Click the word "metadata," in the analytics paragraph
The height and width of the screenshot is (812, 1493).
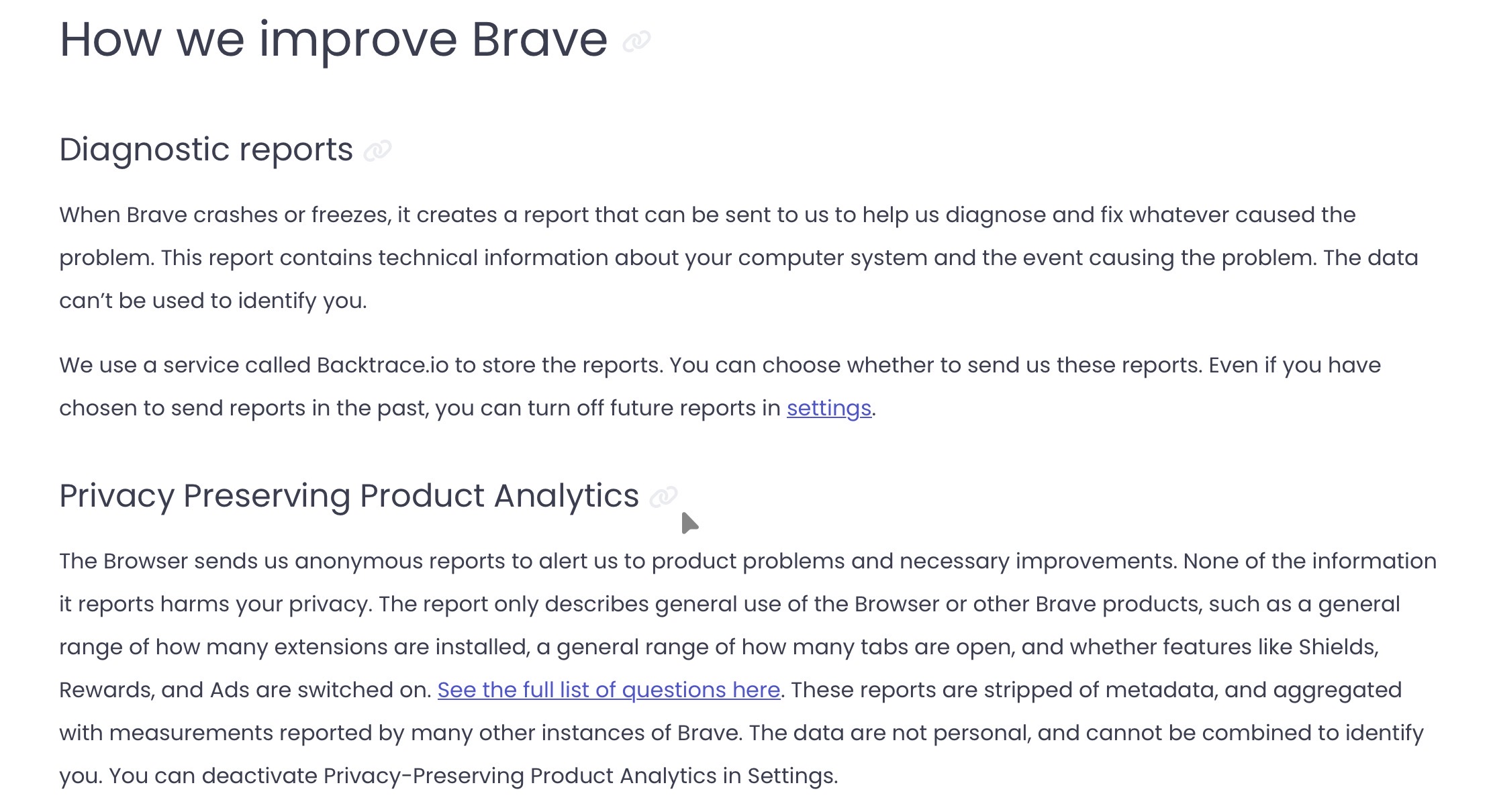pos(1161,690)
